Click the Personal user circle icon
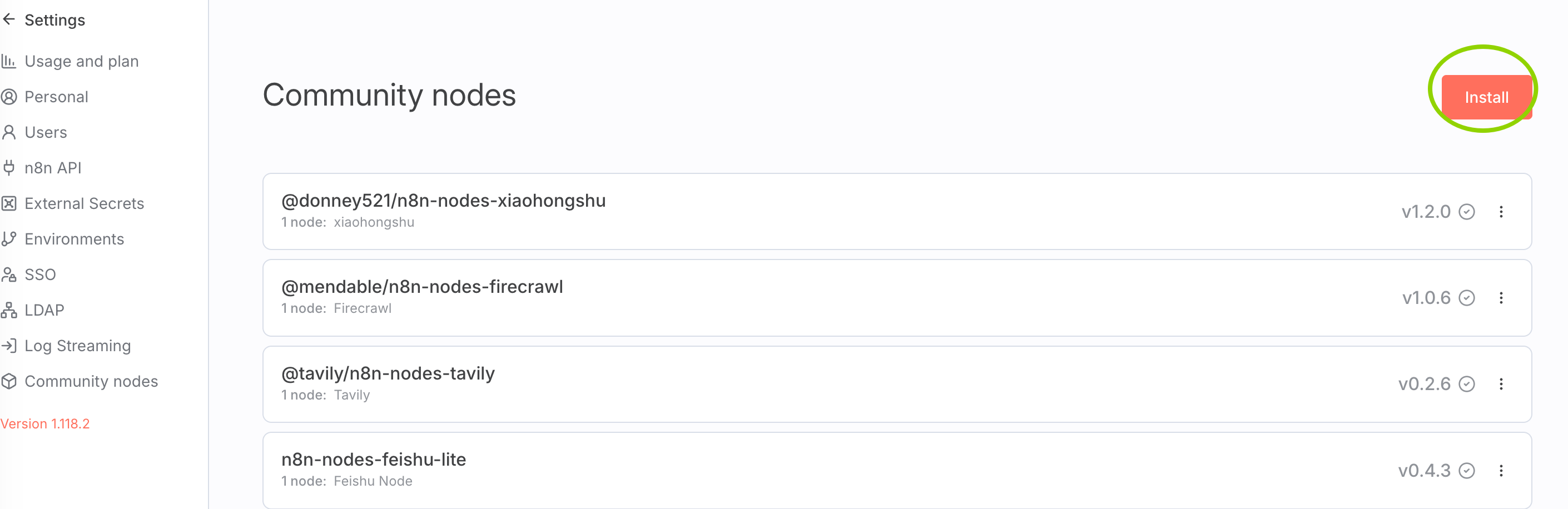Image resolution: width=1568 pixels, height=509 pixels. click(x=9, y=97)
